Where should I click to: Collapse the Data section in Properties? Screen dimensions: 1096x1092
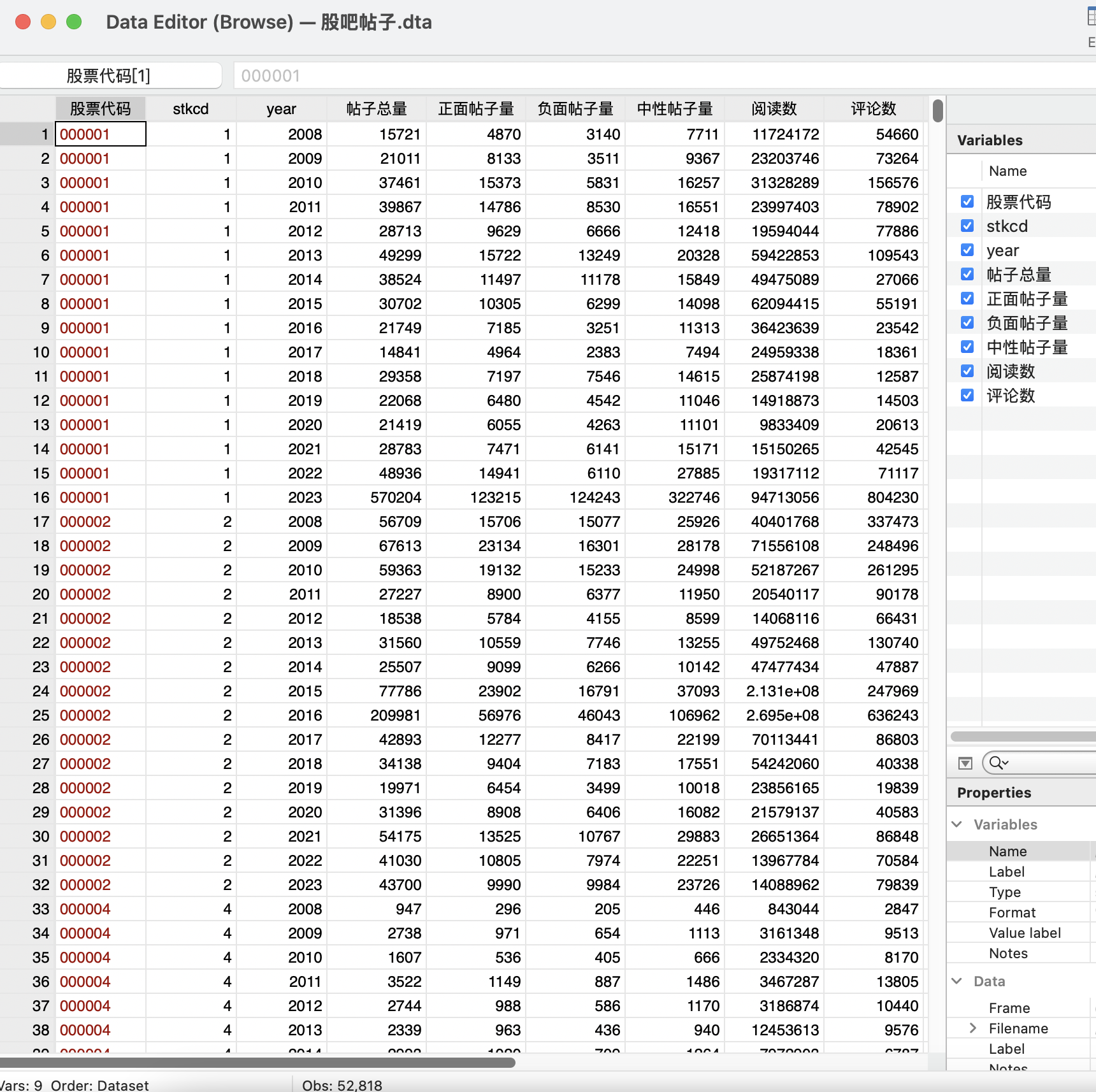click(957, 981)
